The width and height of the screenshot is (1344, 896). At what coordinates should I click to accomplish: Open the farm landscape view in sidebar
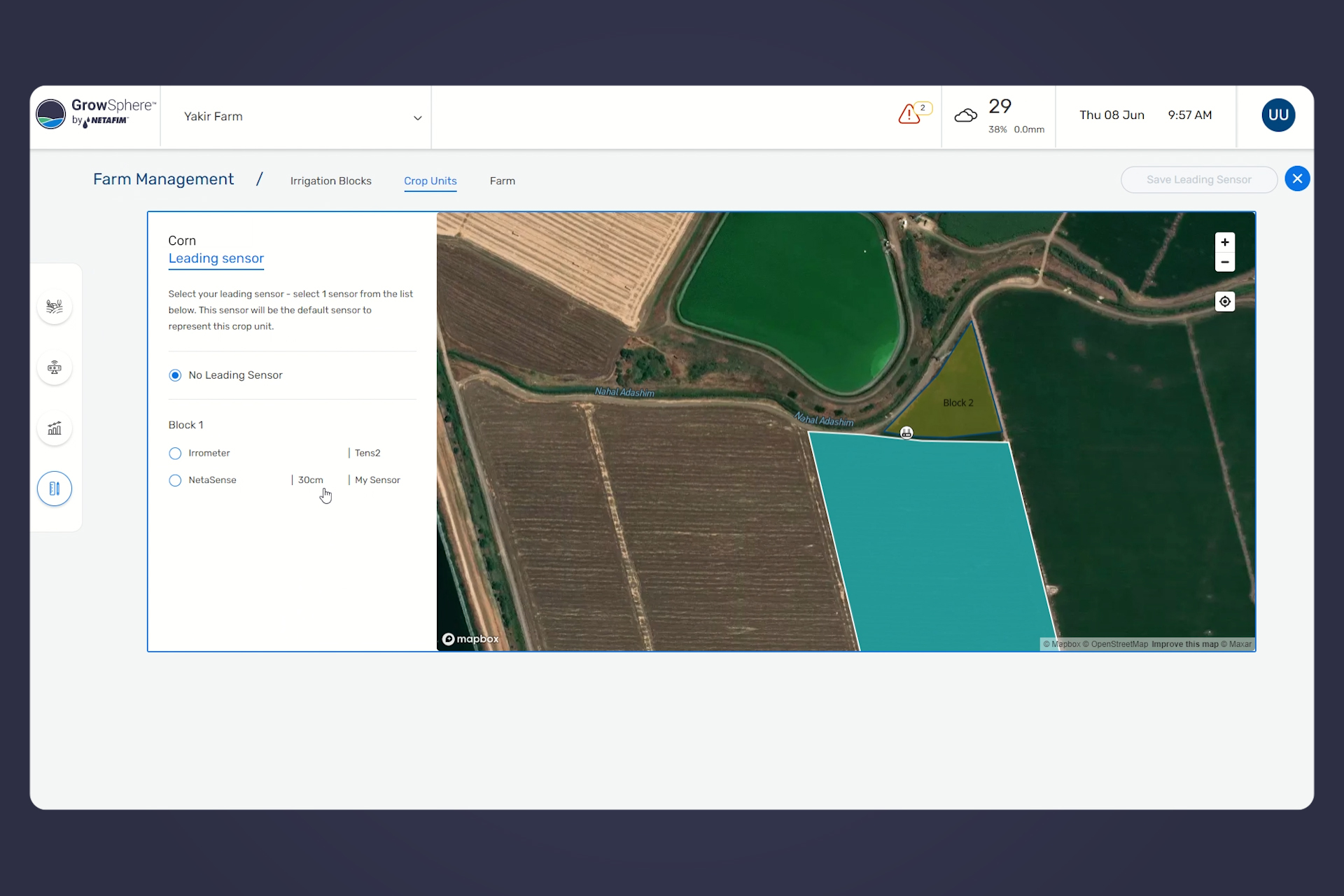point(55,307)
